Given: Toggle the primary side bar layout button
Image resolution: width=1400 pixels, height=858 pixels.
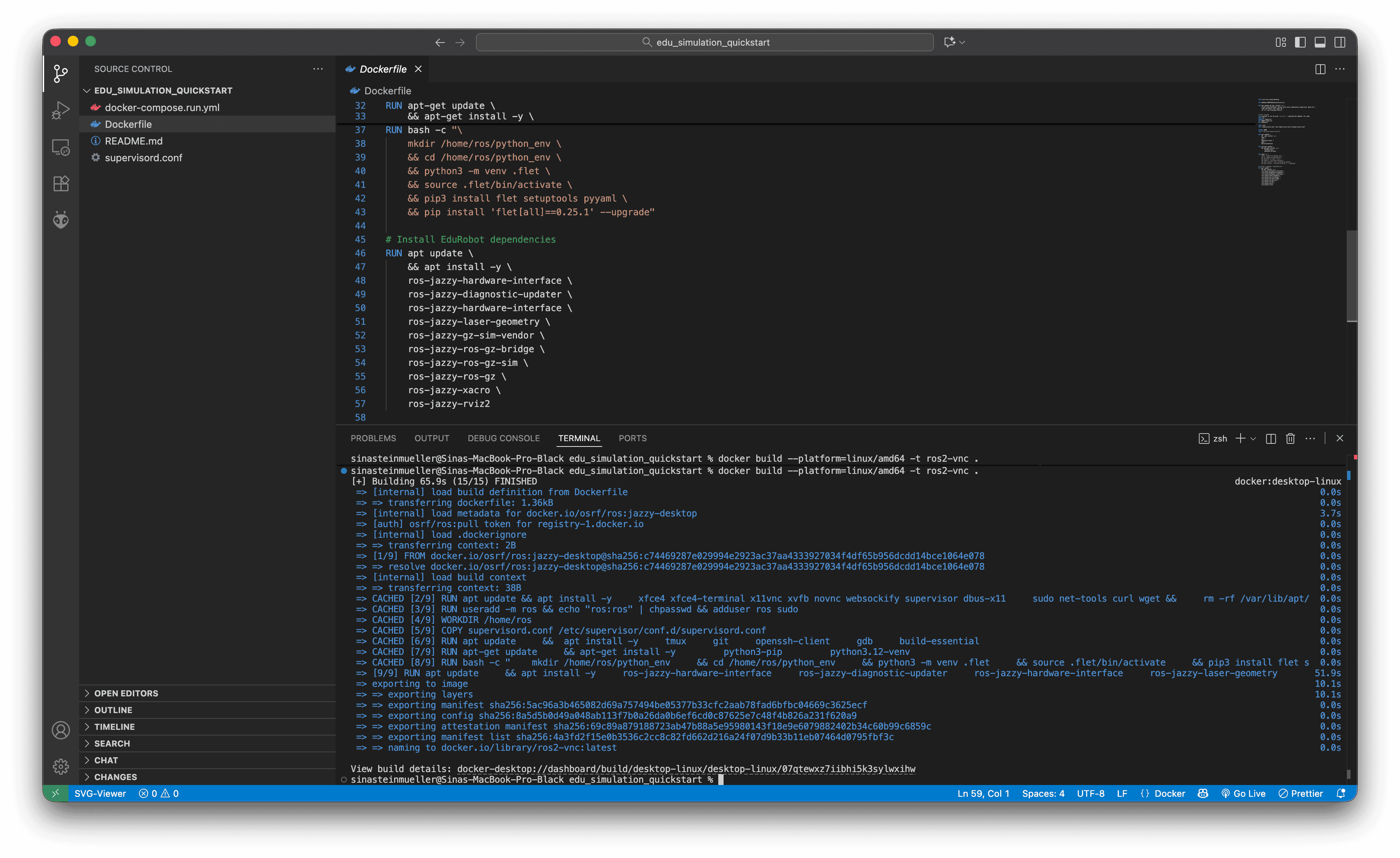Looking at the screenshot, I should tap(1300, 42).
